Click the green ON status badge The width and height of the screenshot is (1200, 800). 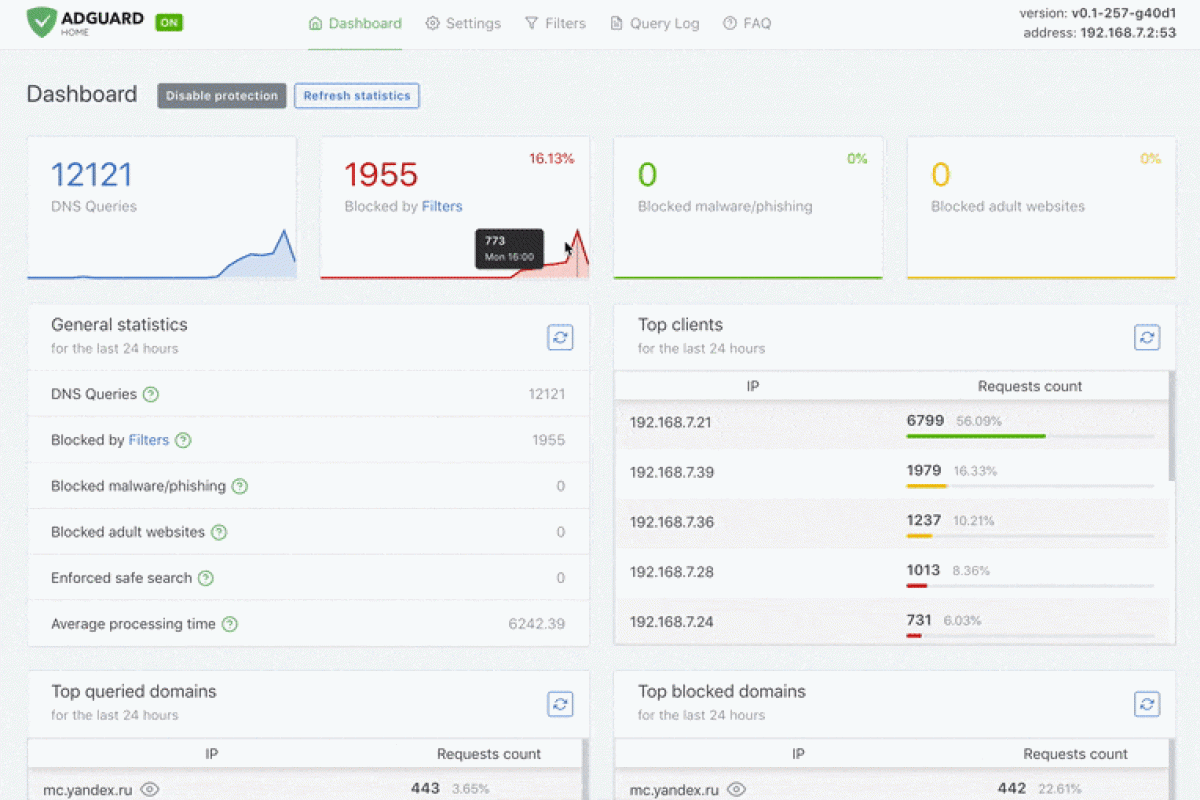169,22
